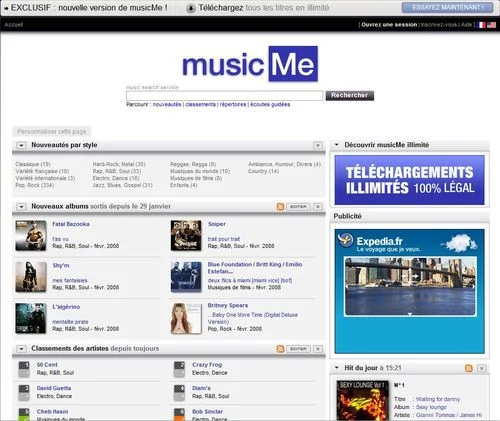500x421 pixels.
Task: Select Hard-Rock, Metal (30) style
Action: [x=119, y=164]
